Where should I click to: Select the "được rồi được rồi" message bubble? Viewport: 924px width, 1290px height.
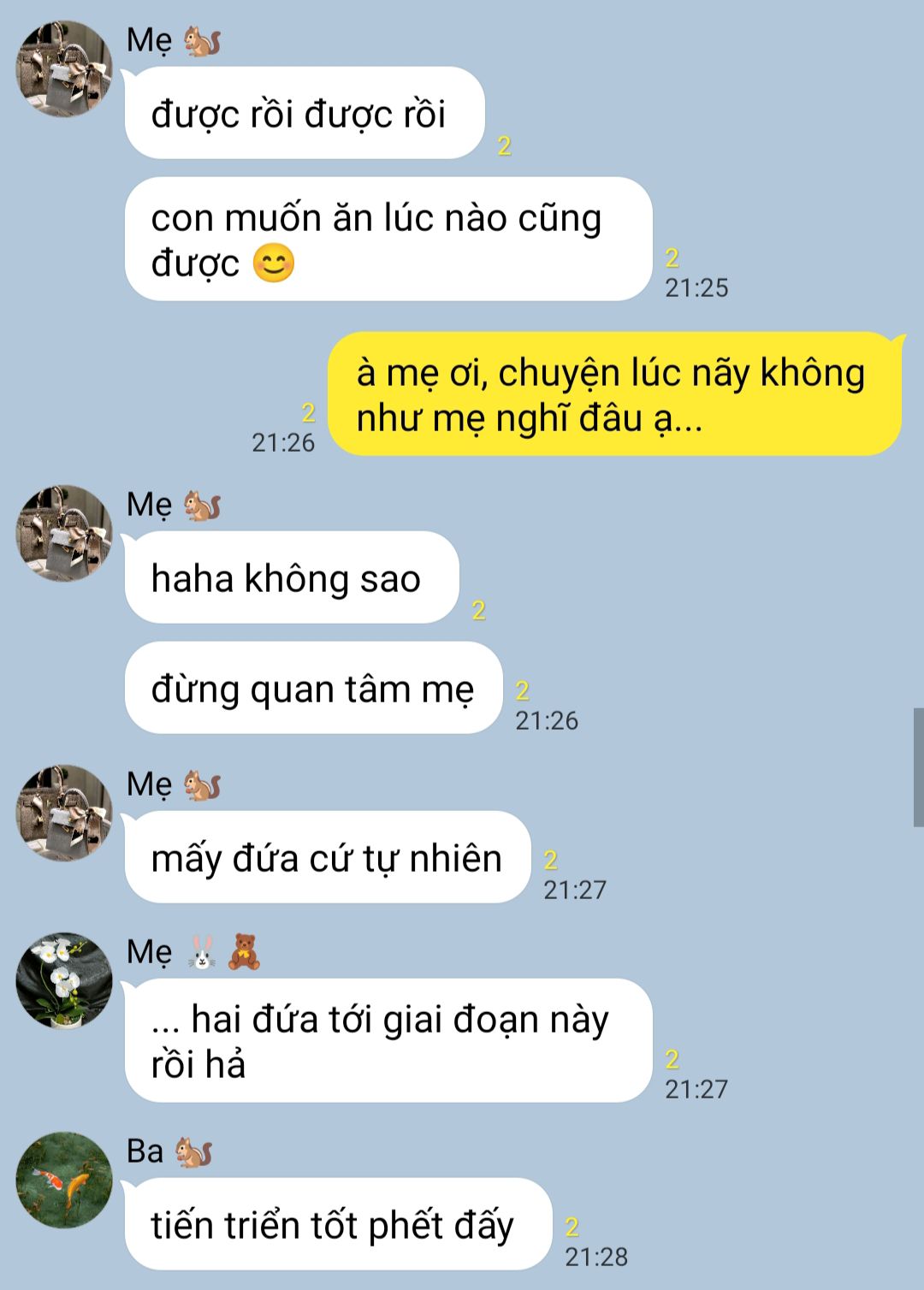click(305, 113)
